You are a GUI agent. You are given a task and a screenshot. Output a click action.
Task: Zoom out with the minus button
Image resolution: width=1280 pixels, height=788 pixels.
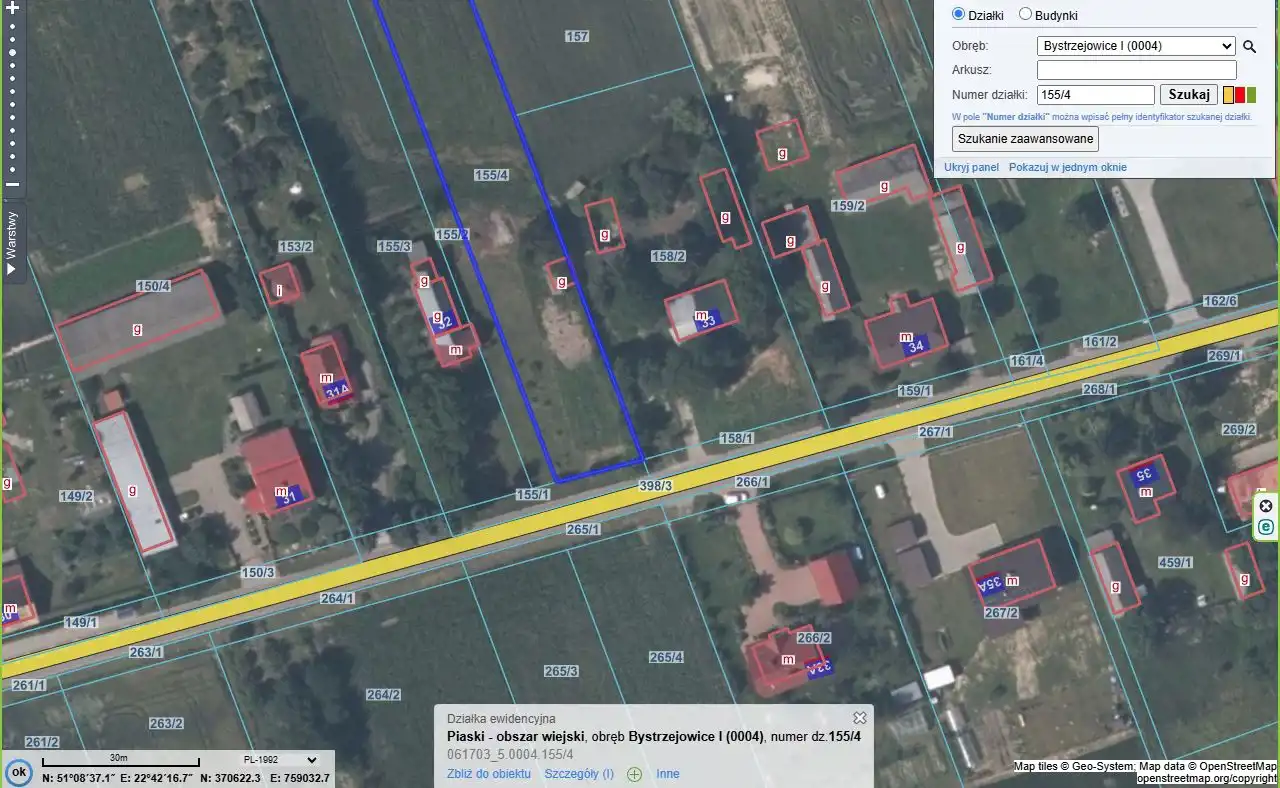coord(13,184)
